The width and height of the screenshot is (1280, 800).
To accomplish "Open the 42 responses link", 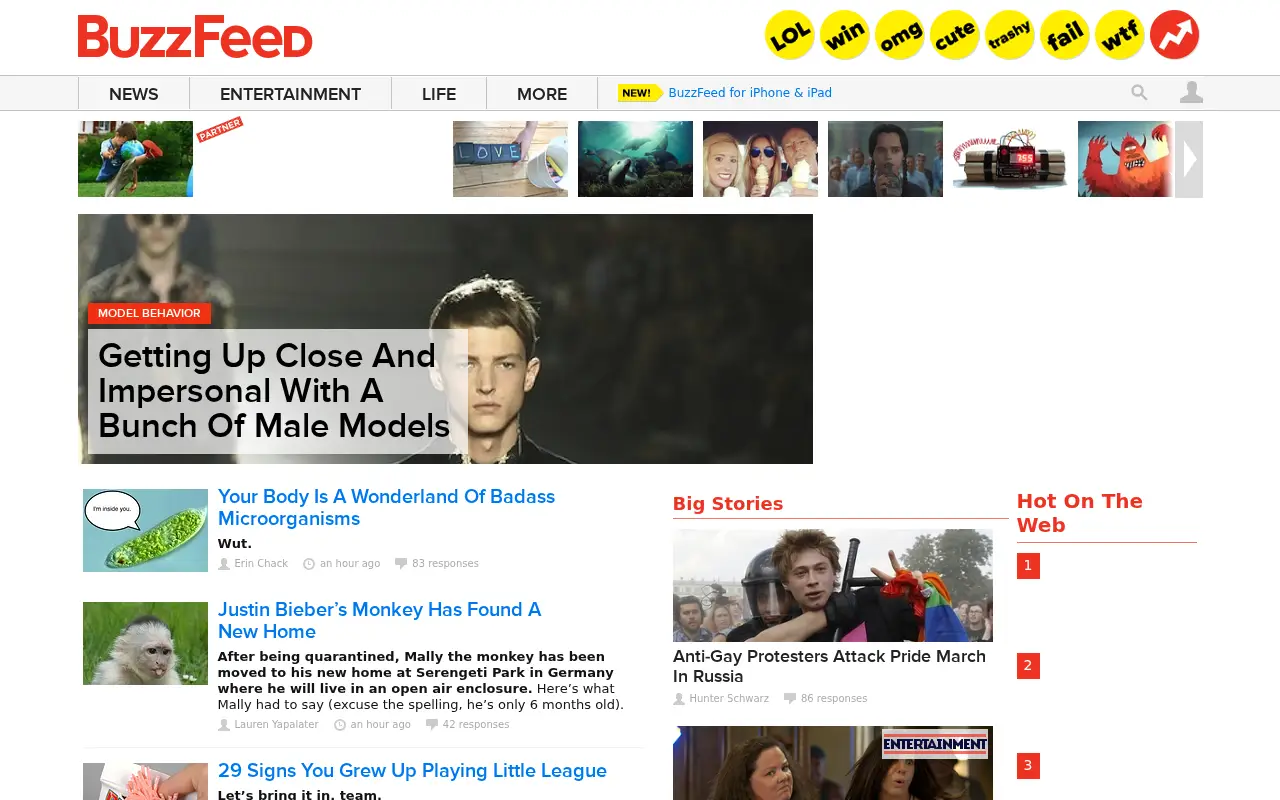I will (x=476, y=725).
